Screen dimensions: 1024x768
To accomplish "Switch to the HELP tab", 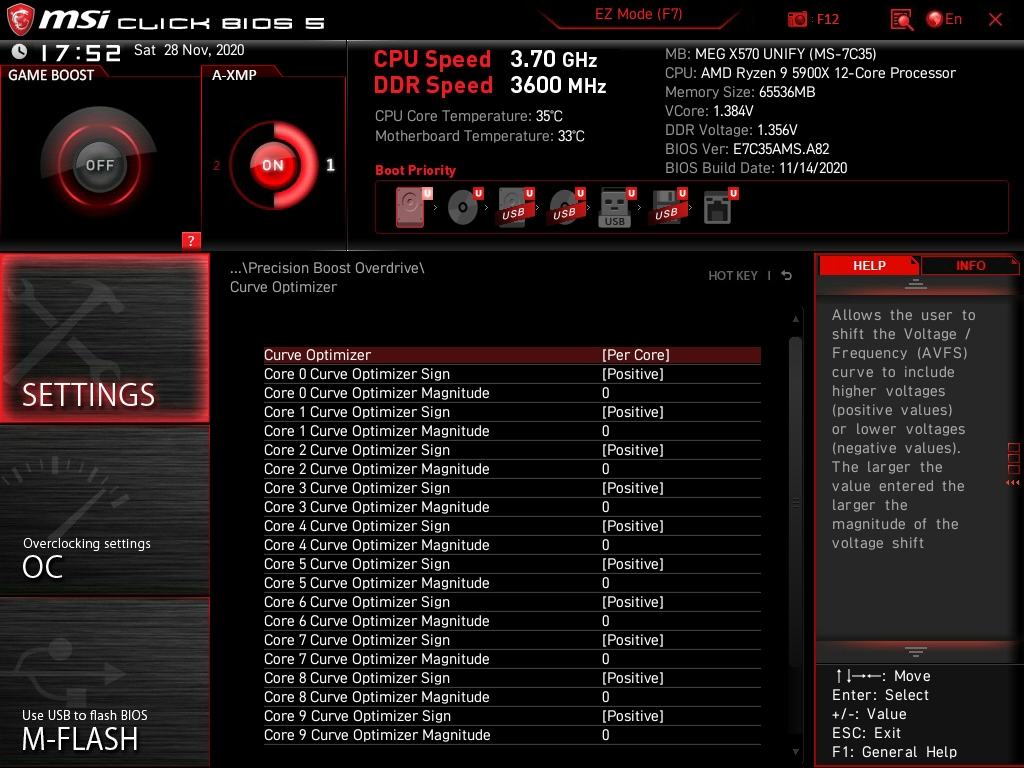I will click(869, 266).
